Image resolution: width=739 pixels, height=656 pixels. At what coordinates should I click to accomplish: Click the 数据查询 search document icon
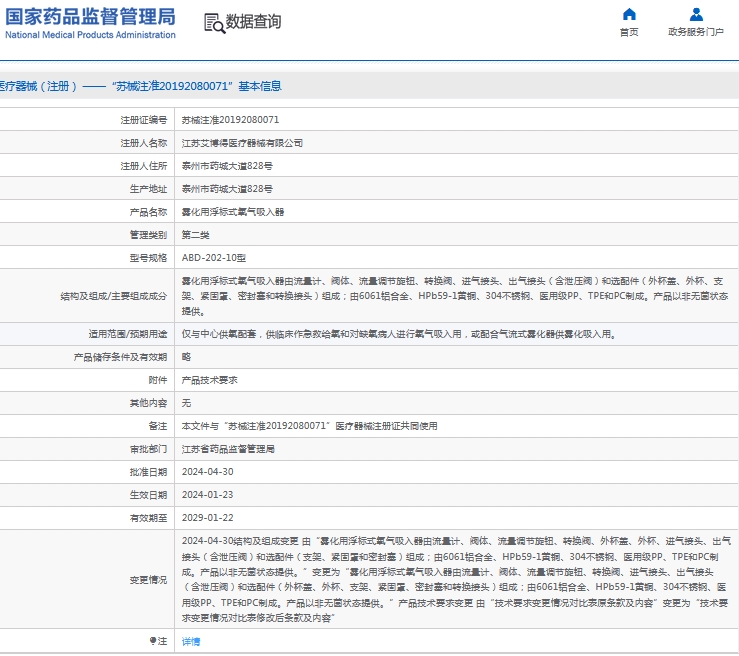pyautogui.click(x=214, y=23)
